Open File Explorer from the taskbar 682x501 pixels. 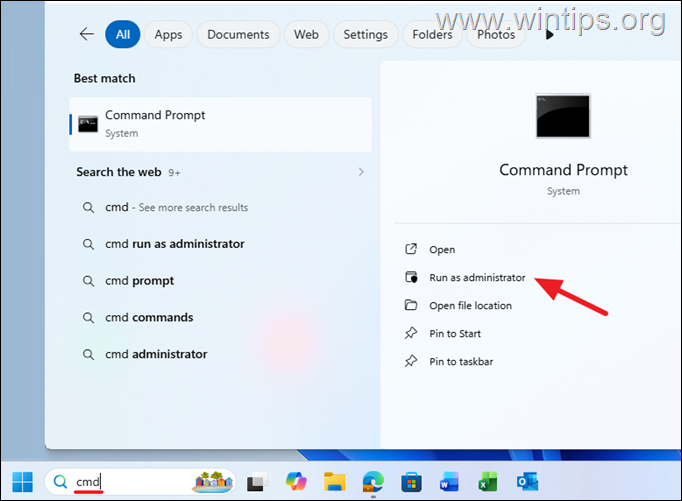point(334,482)
